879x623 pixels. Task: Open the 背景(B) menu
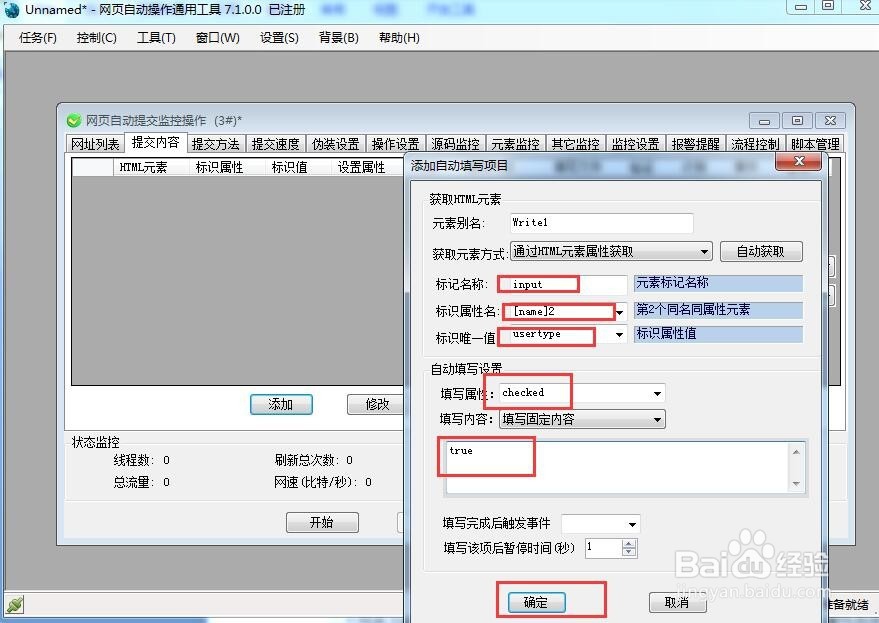click(339, 38)
